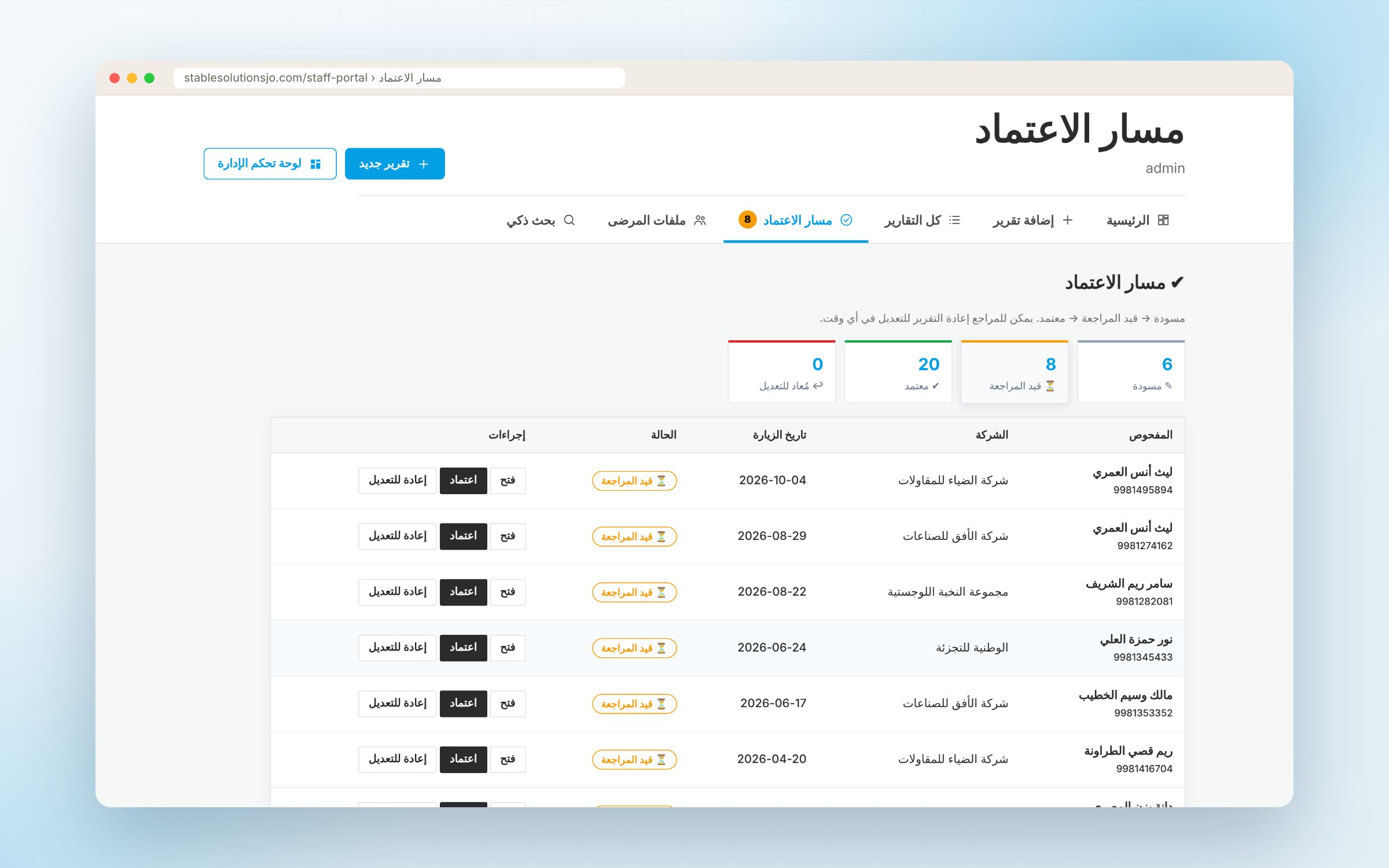Viewport: 1389px width, 868px height.
Task: Open the بحث ذكي tab
Action: 541,220
